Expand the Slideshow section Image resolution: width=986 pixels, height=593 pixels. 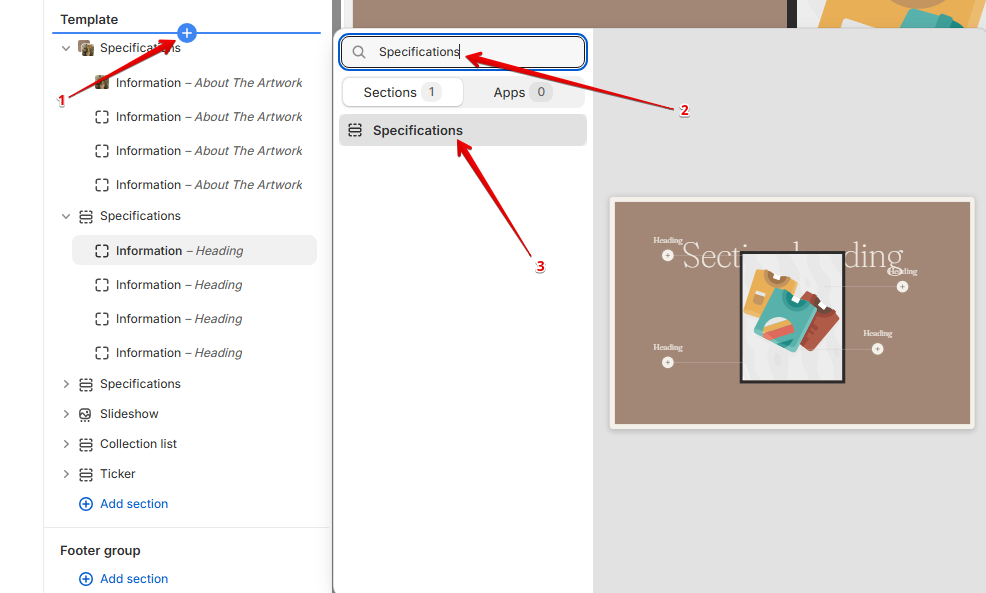(x=66, y=414)
